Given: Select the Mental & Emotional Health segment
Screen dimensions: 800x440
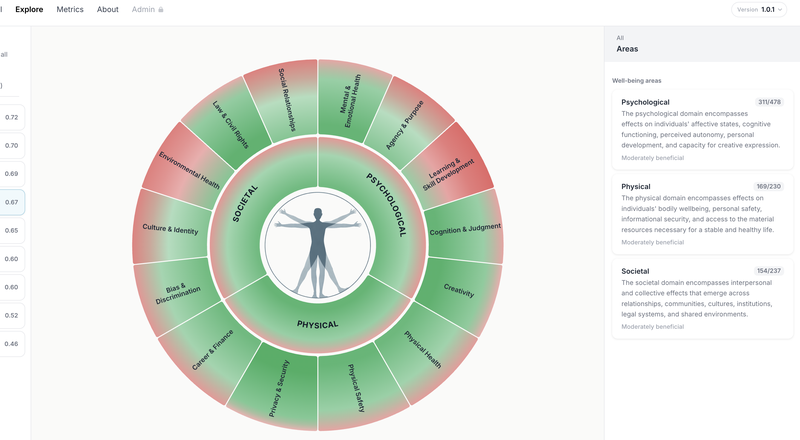Looking at the screenshot, I should [x=349, y=100].
